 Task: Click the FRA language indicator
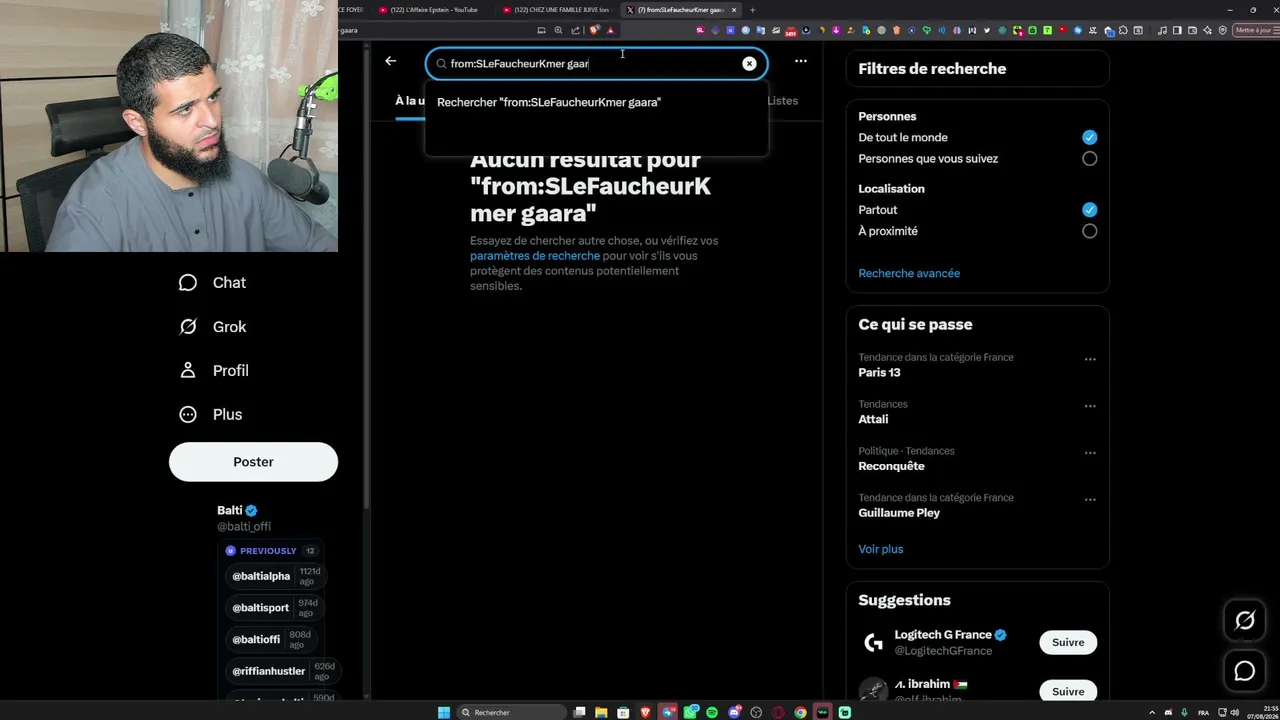1203,712
